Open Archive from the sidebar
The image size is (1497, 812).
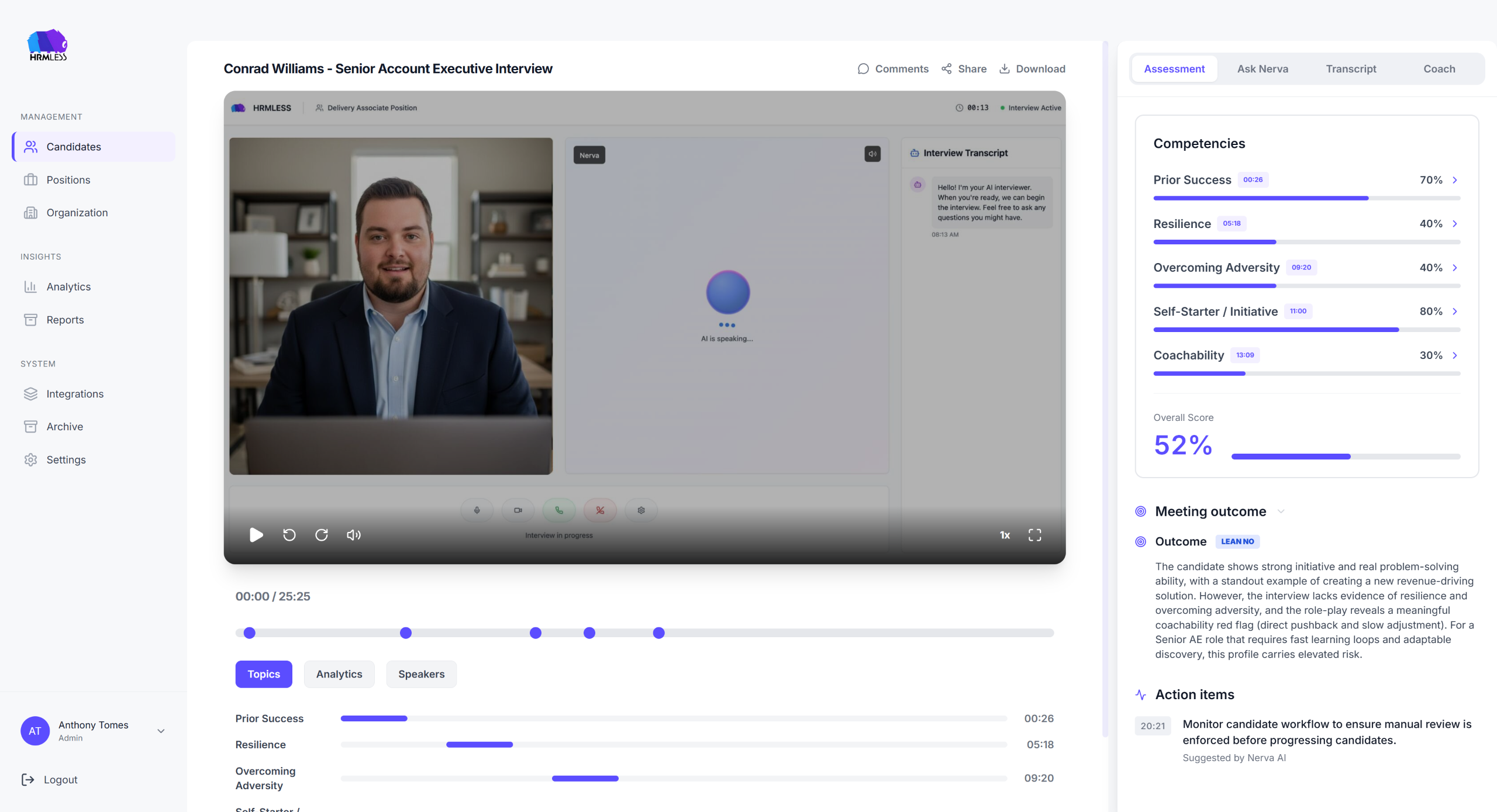(64, 427)
